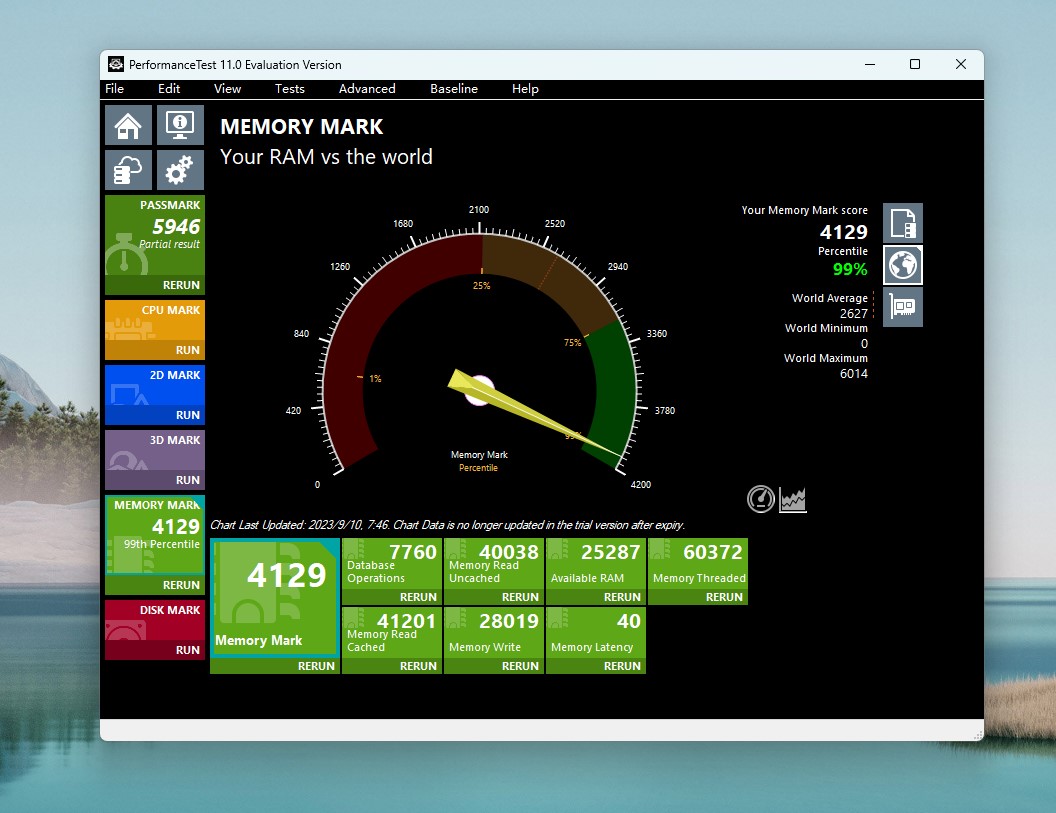Select the Memory Mark 99th Percentile tile
The image size is (1056, 813).
tap(155, 535)
